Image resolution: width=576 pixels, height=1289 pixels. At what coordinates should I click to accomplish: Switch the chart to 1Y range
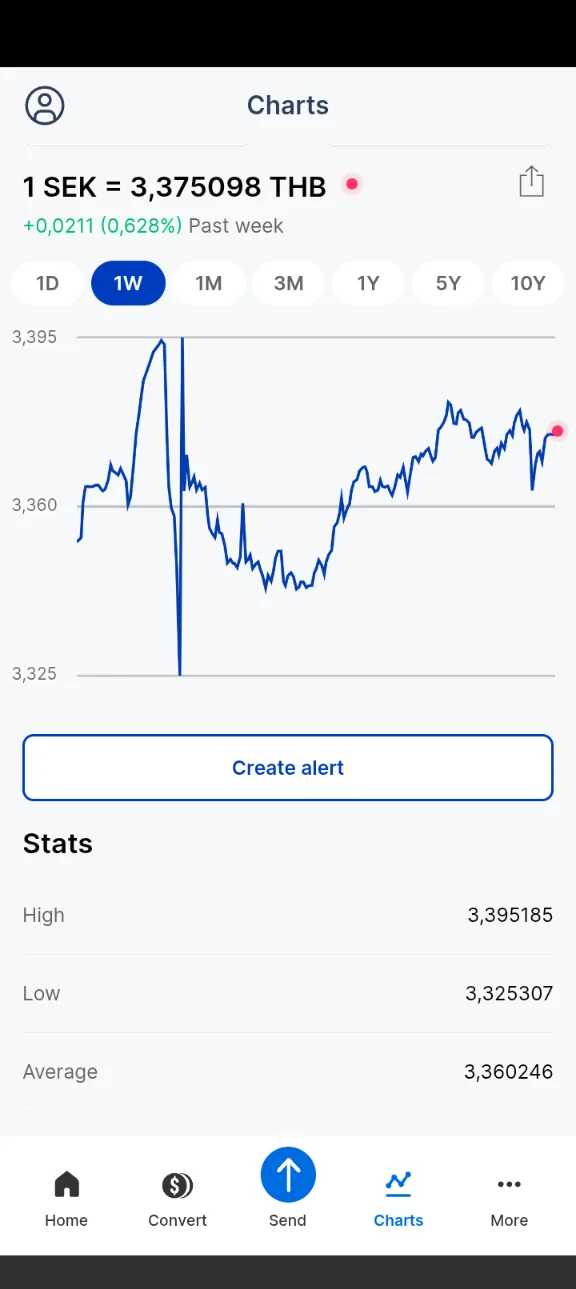point(368,283)
